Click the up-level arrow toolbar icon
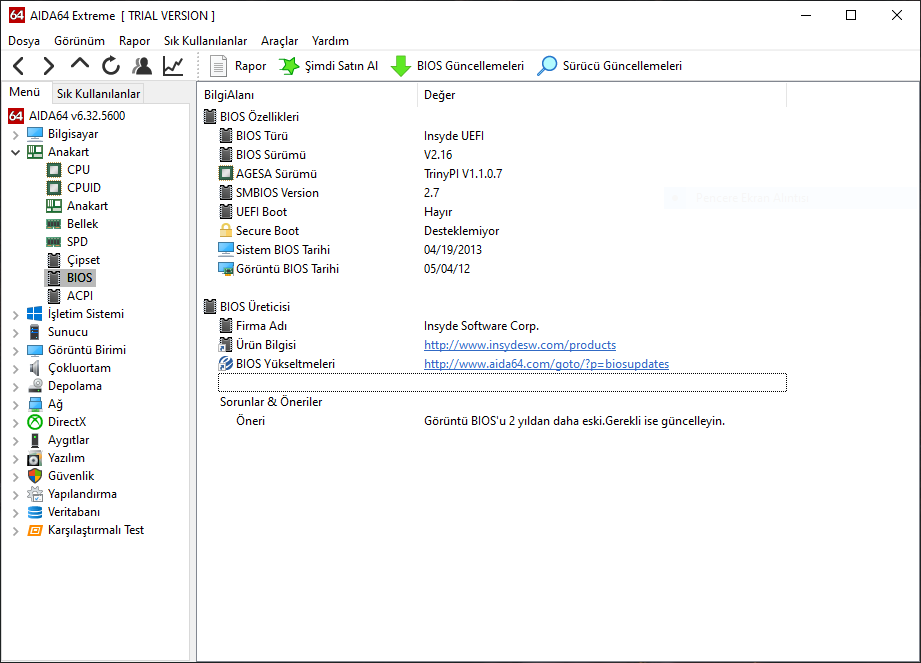The width and height of the screenshot is (921, 663). tap(80, 65)
